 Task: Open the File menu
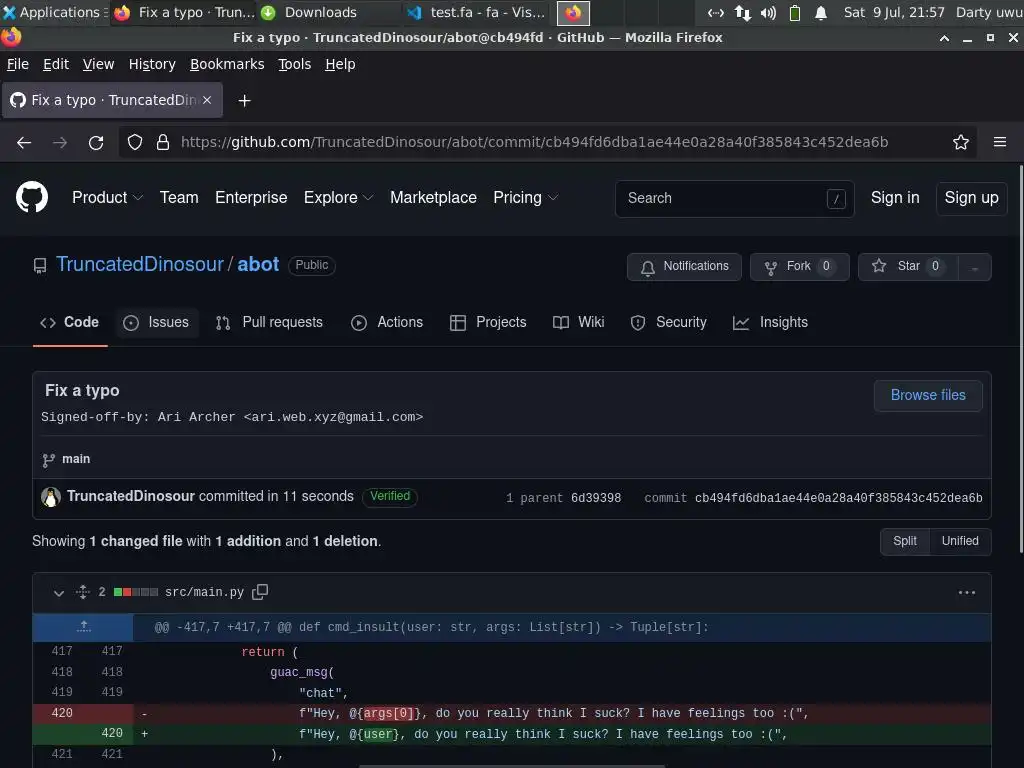click(x=18, y=64)
